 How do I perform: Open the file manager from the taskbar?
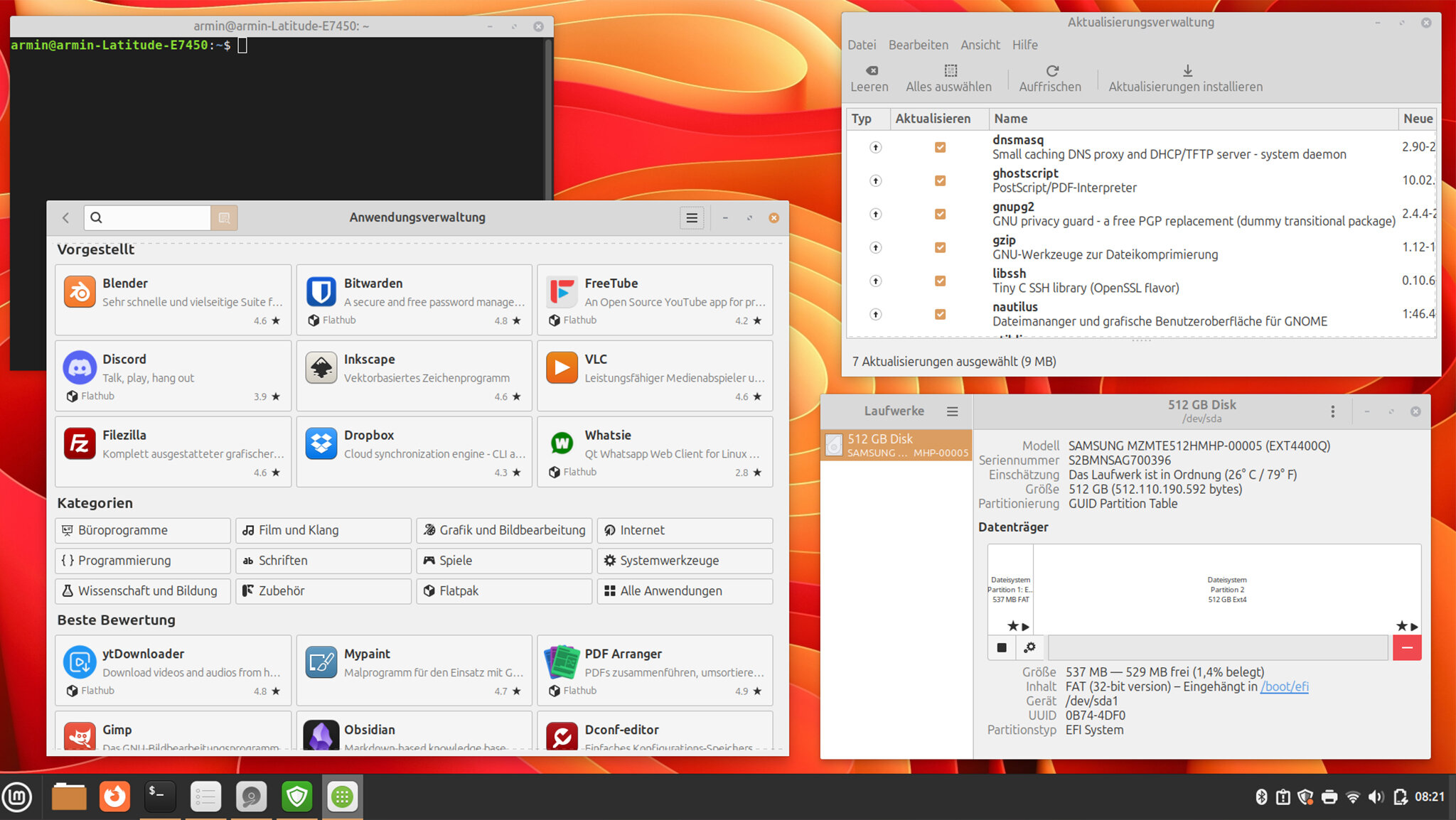(x=69, y=797)
